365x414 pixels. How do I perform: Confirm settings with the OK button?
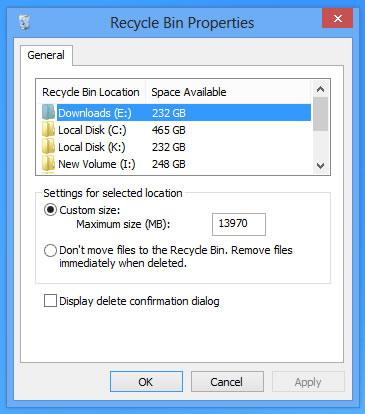tap(146, 382)
